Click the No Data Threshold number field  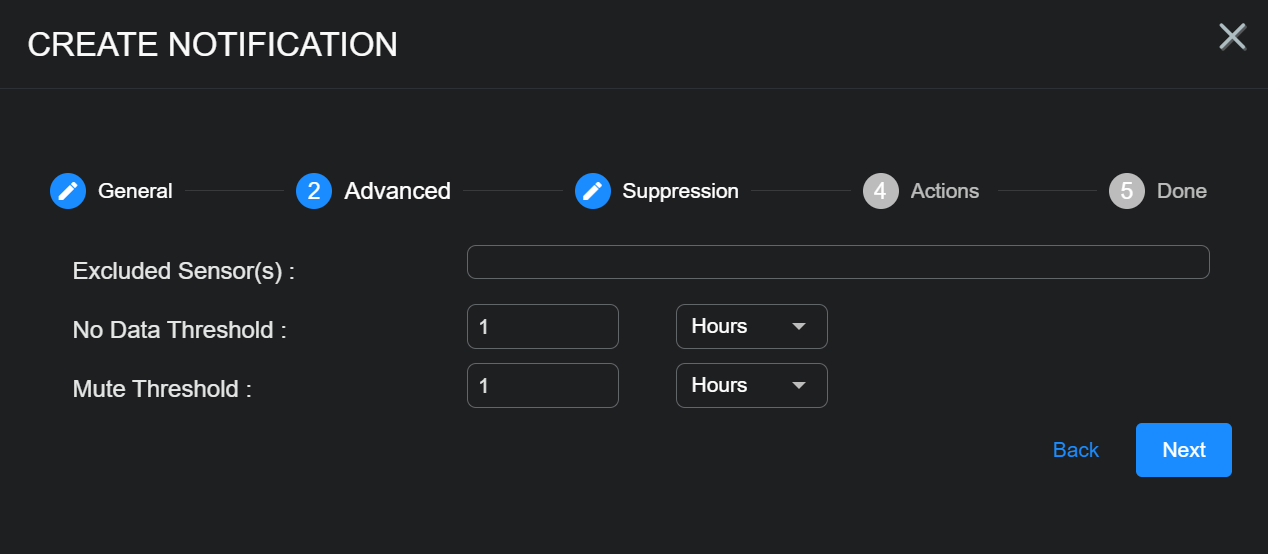click(542, 327)
